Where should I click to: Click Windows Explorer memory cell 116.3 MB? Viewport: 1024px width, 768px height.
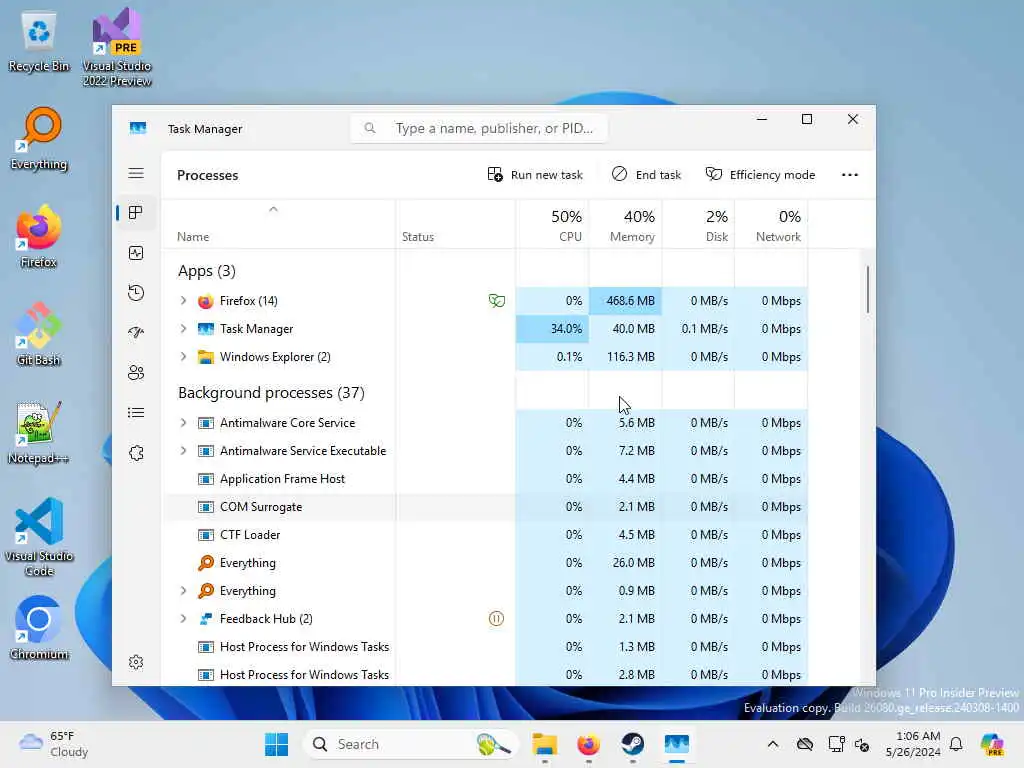[x=625, y=357]
